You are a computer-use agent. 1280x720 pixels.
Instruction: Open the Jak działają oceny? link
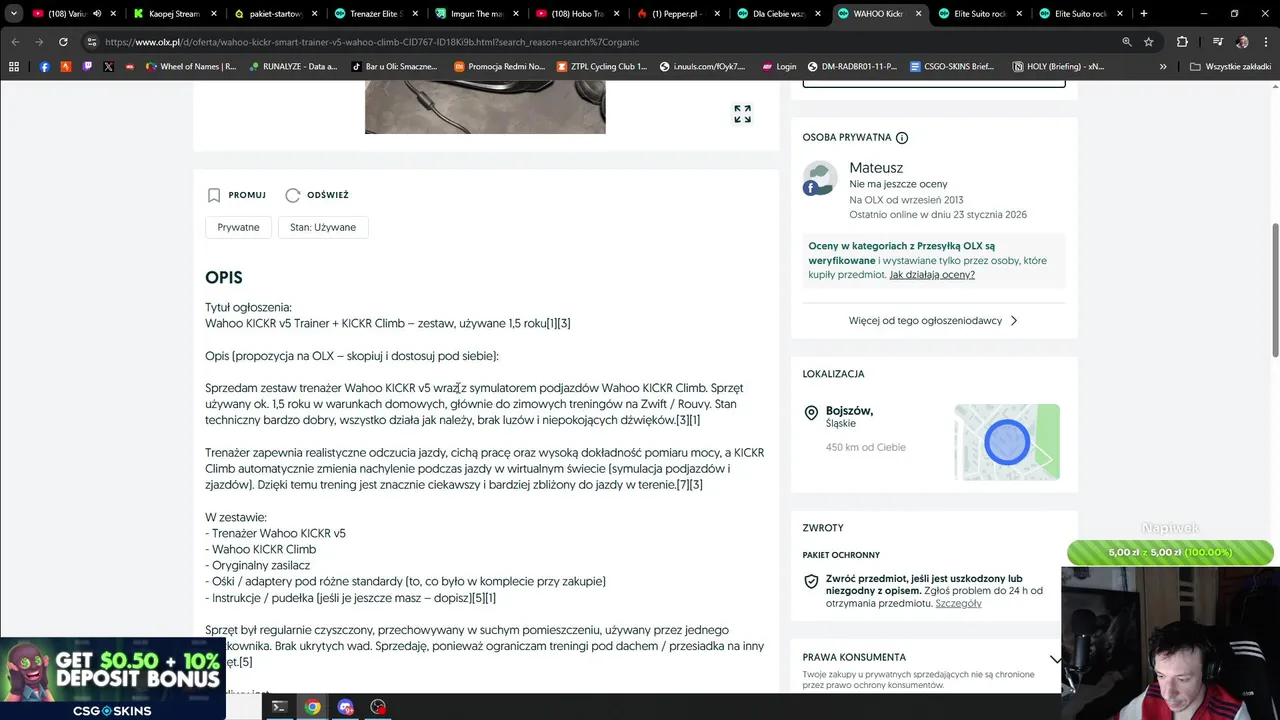[x=932, y=274]
